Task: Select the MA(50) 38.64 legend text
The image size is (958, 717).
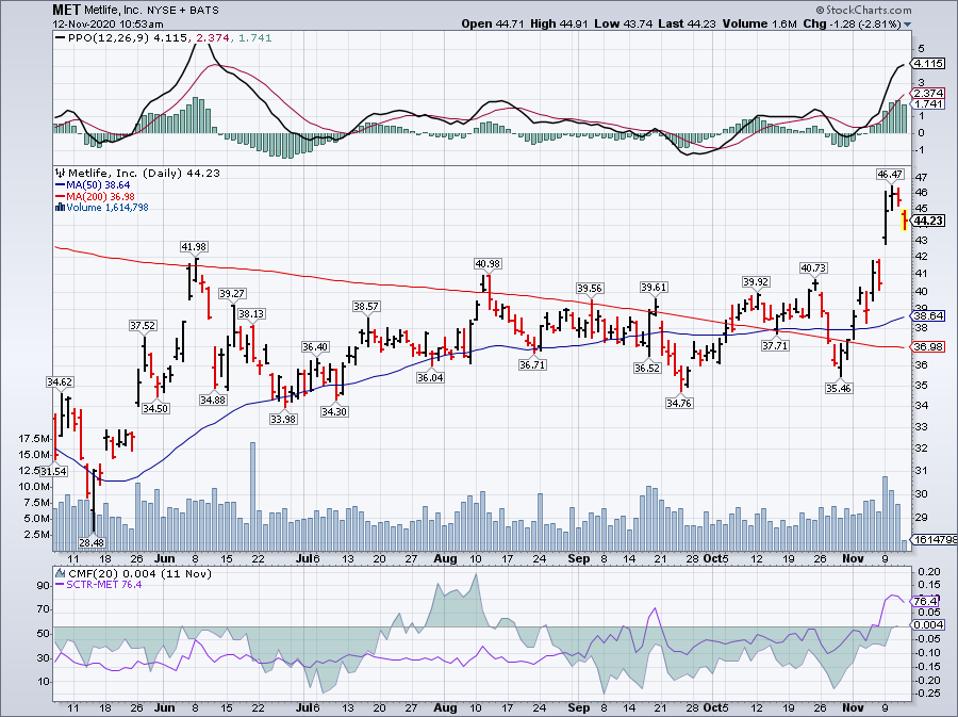Action: [x=98, y=185]
